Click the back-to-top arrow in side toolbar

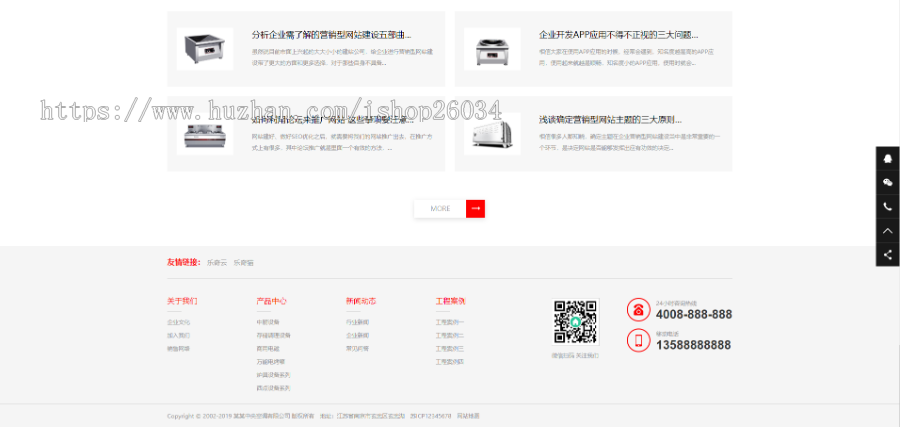pos(887,231)
